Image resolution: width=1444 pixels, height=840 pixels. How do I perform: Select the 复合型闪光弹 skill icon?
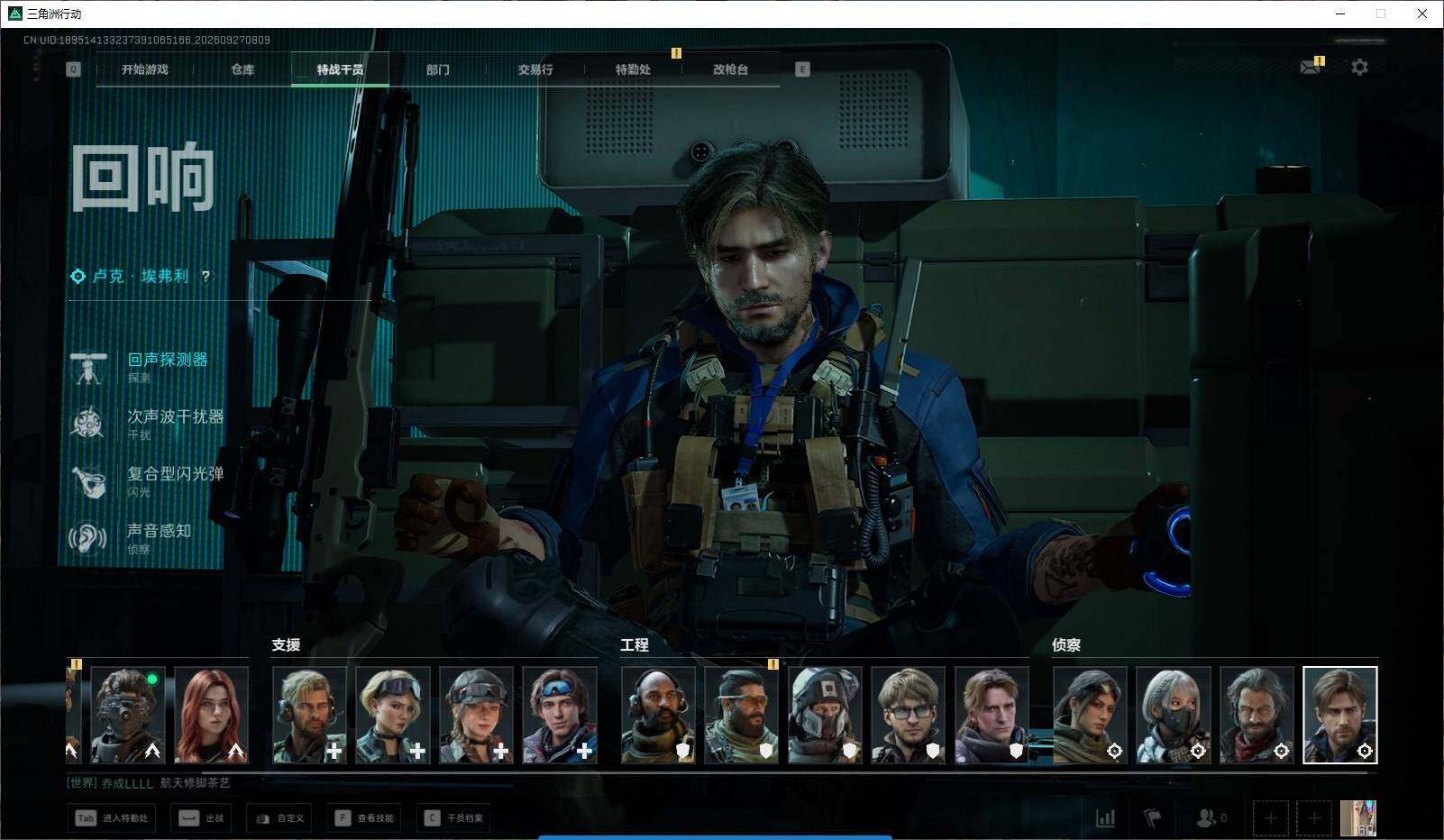88,481
